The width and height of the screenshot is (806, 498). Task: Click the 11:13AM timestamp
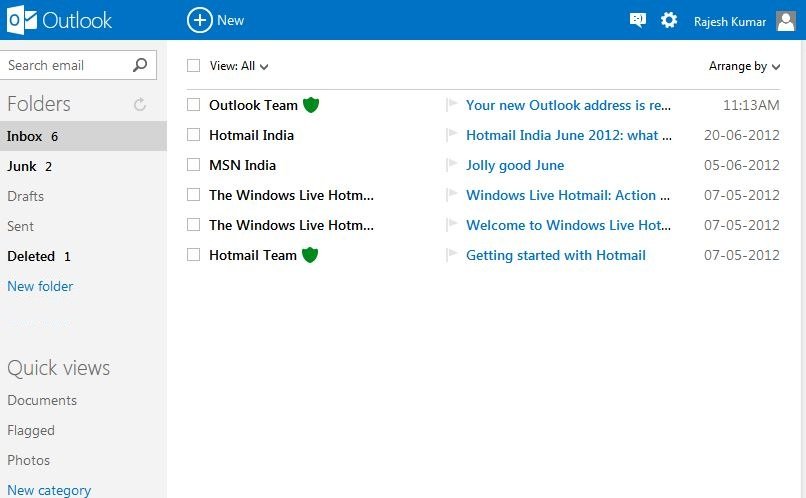751,105
